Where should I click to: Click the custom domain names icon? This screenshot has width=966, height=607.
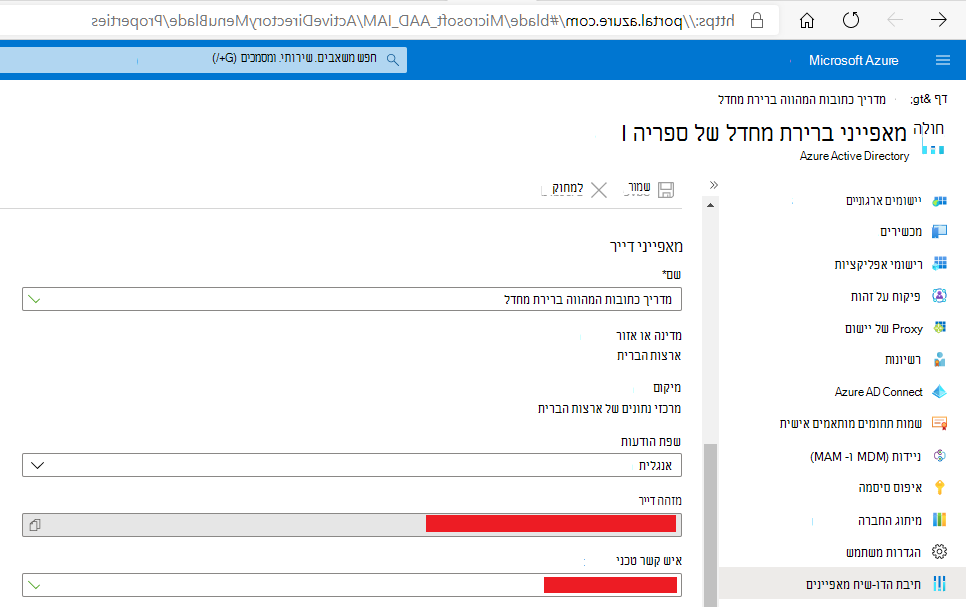[940, 423]
